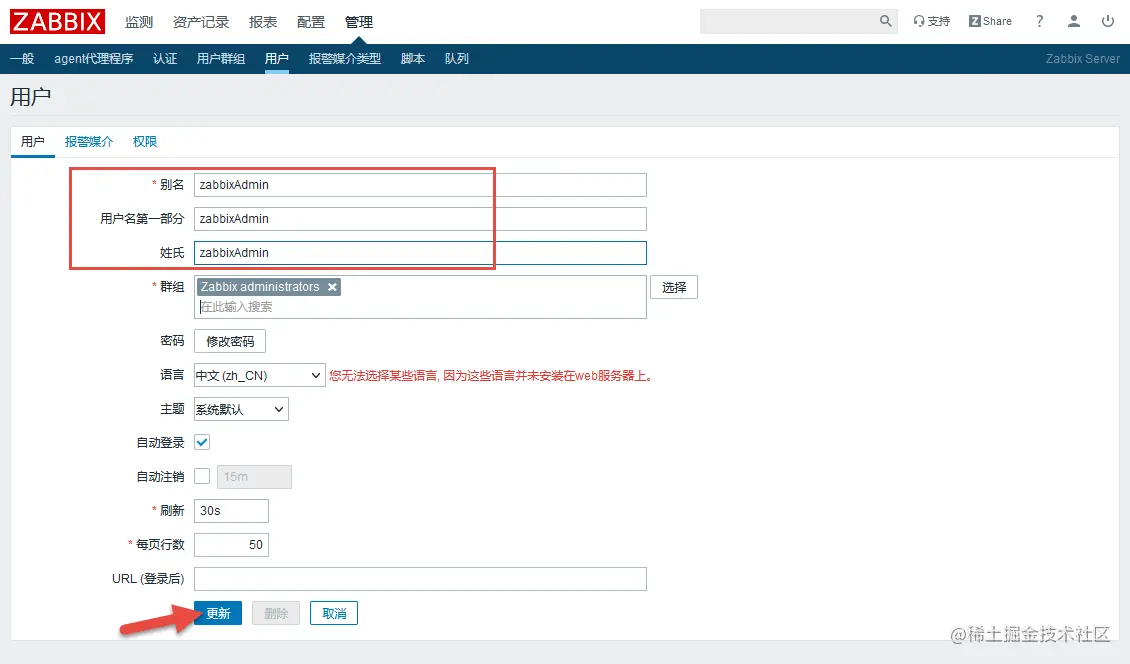The width and height of the screenshot is (1130, 664).
Task: Switch to the 用户 form tab
Action: [x=32, y=141]
